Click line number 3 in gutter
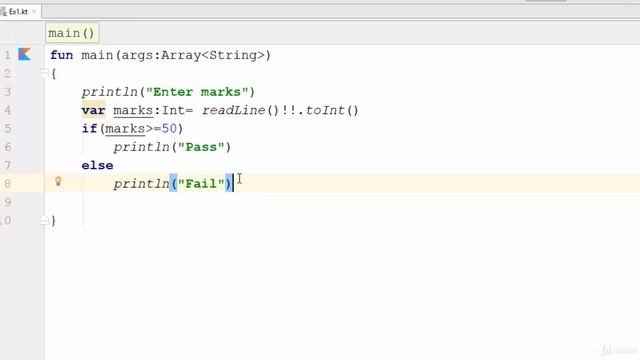This screenshot has height=360, width=640. [8, 92]
